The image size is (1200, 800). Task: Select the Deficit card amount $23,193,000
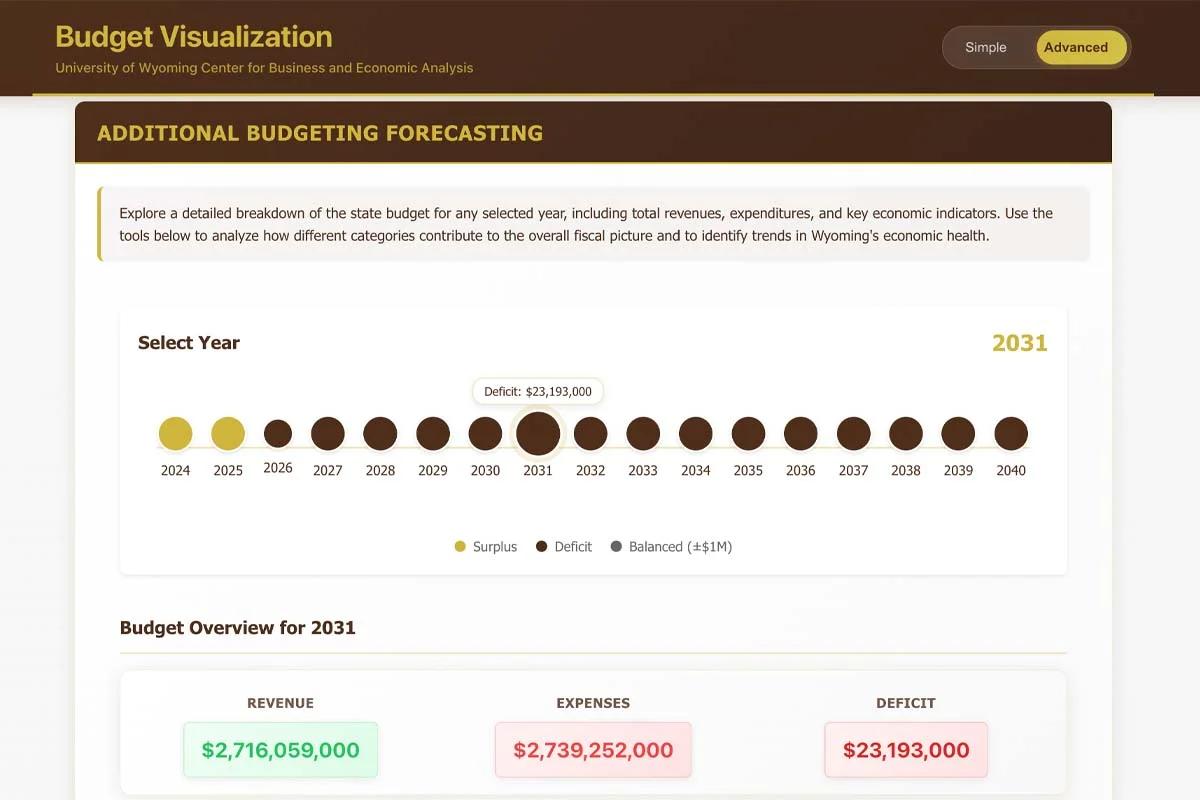[x=905, y=749]
